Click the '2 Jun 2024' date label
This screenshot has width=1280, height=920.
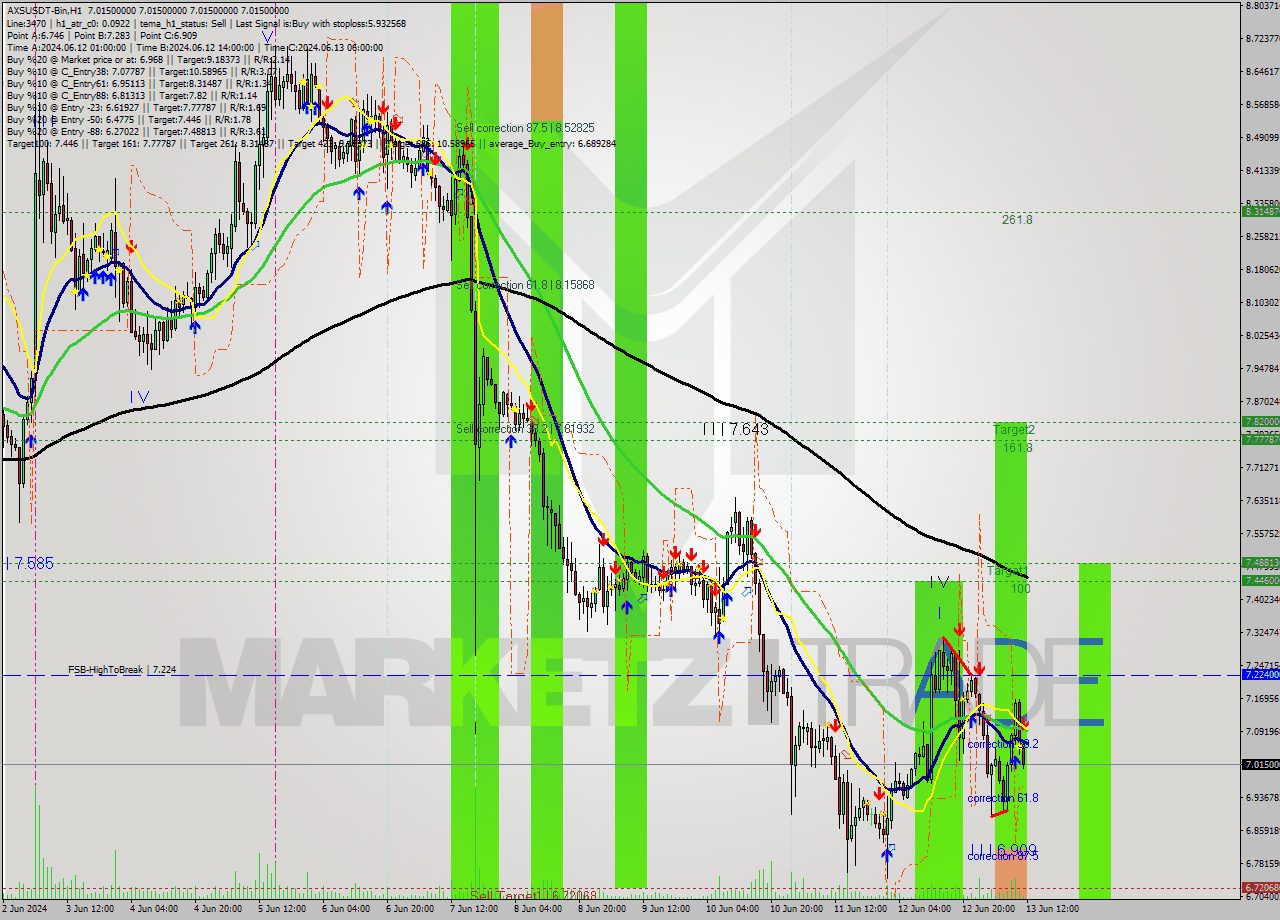(24, 909)
